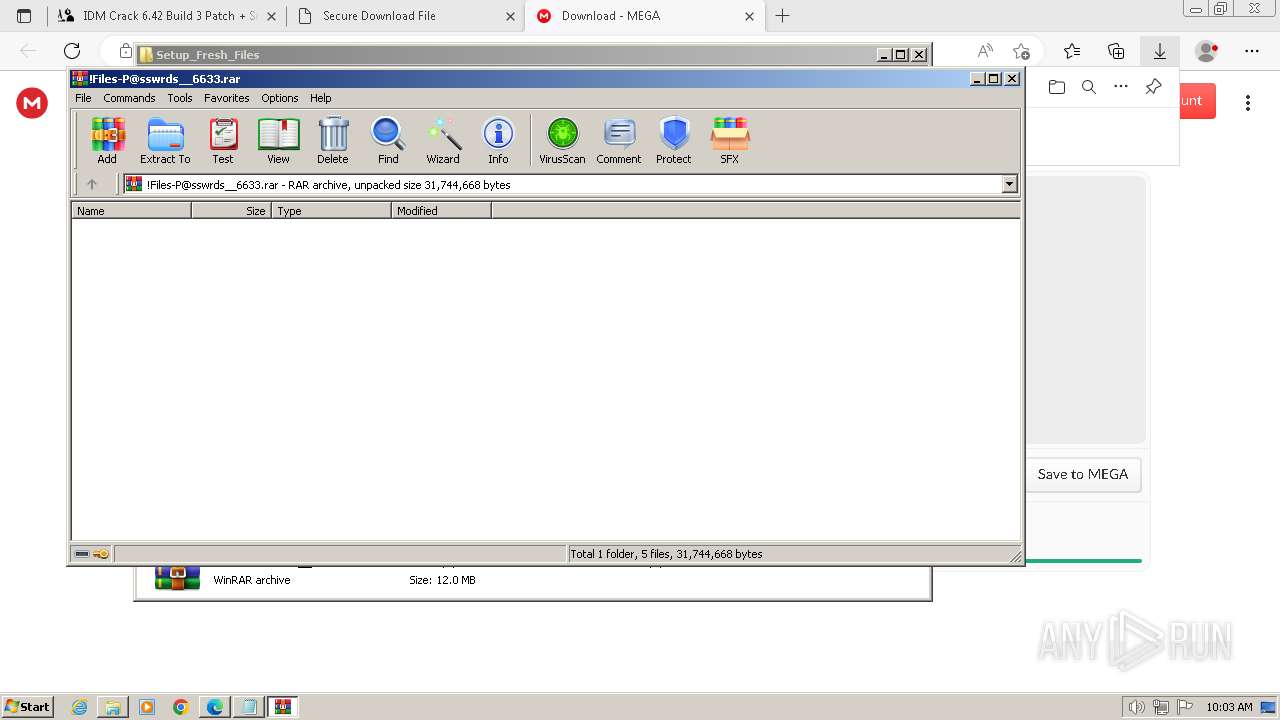Click the password key icon in status bar
Viewport: 1280px width, 720px height.
[x=101, y=554]
